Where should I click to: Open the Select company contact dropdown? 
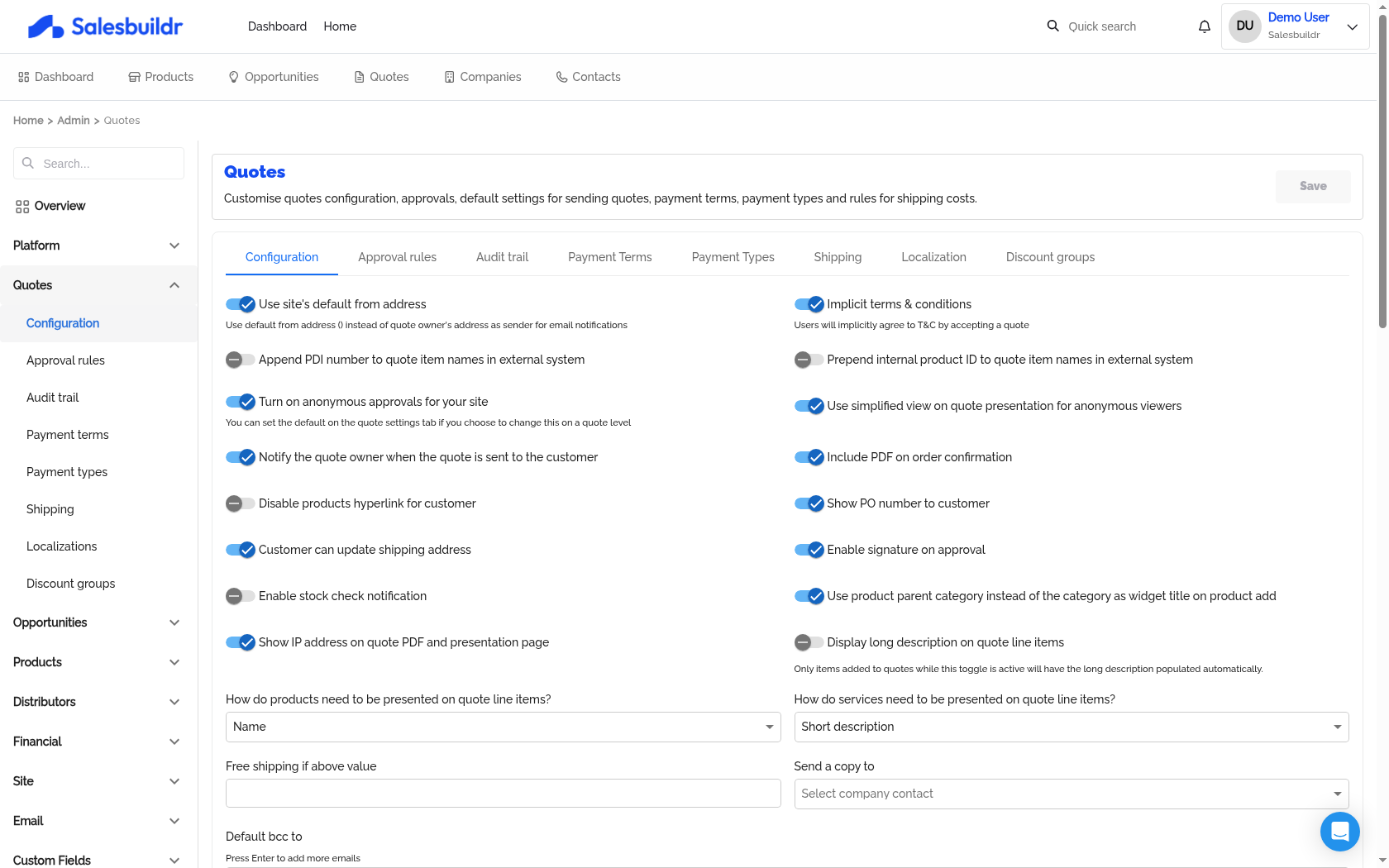1072,794
